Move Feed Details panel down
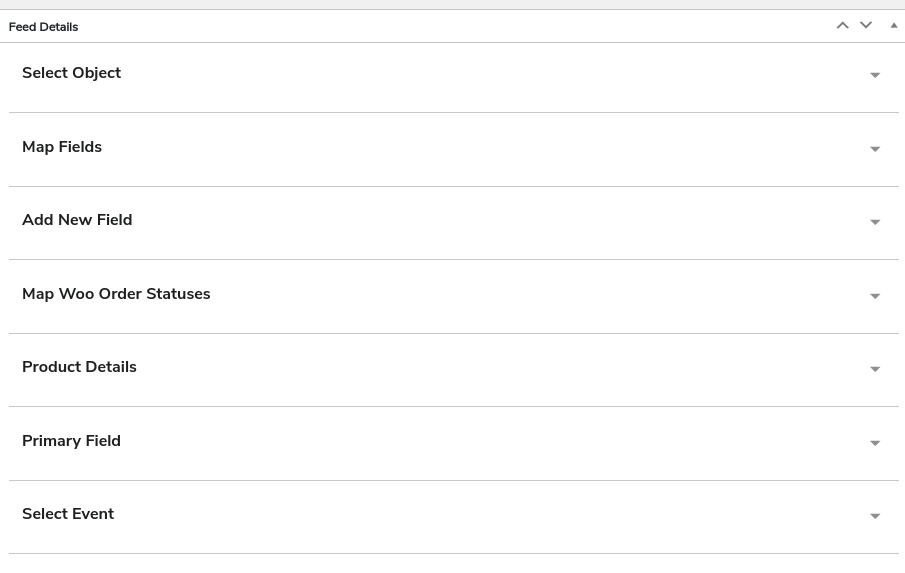This screenshot has height=573, width=905. click(866, 26)
